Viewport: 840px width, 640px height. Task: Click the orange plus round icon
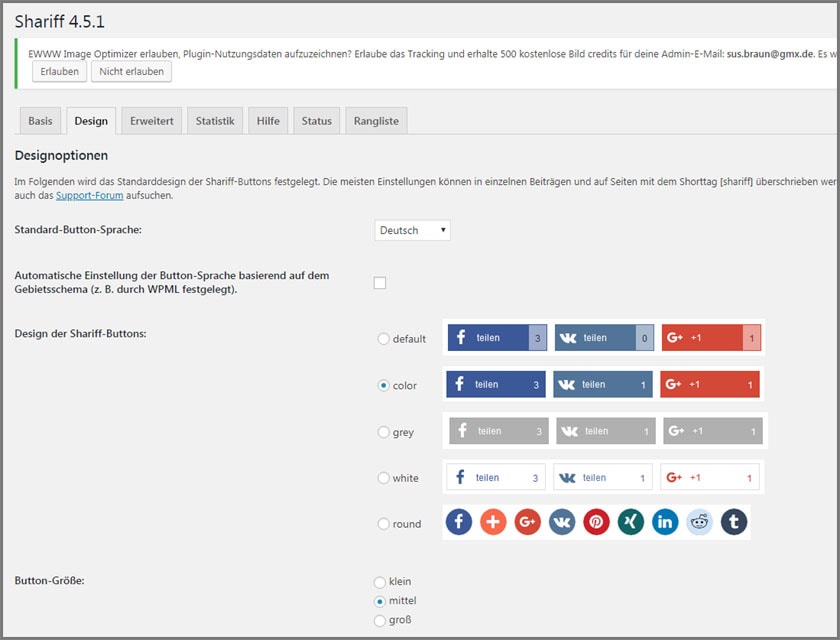point(493,522)
